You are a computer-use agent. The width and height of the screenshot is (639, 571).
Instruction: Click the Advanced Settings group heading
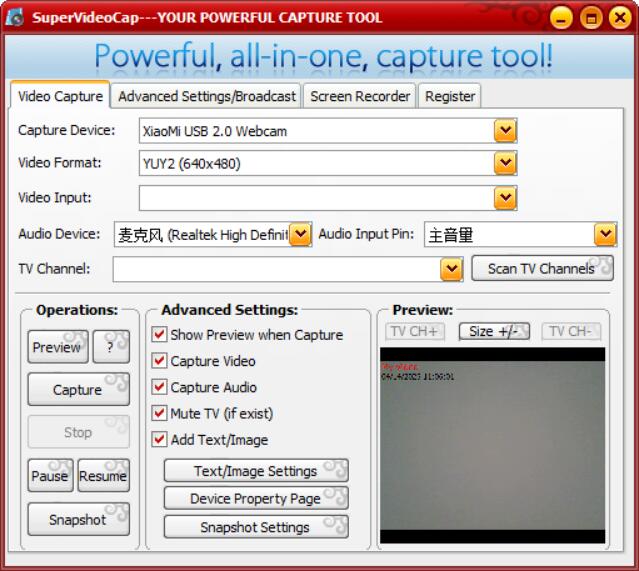pyautogui.click(x=230, y=310)
